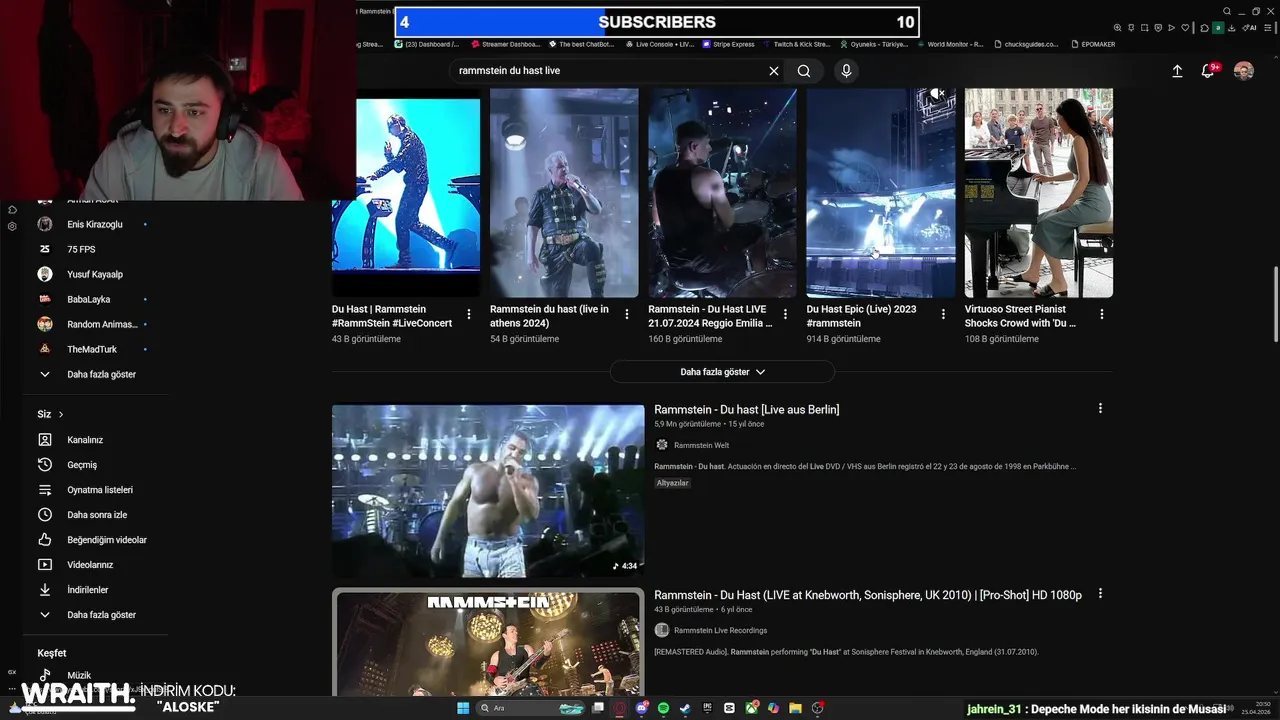
Task: Open YouTube notifications bell
Action: [x=1208, y=71]
